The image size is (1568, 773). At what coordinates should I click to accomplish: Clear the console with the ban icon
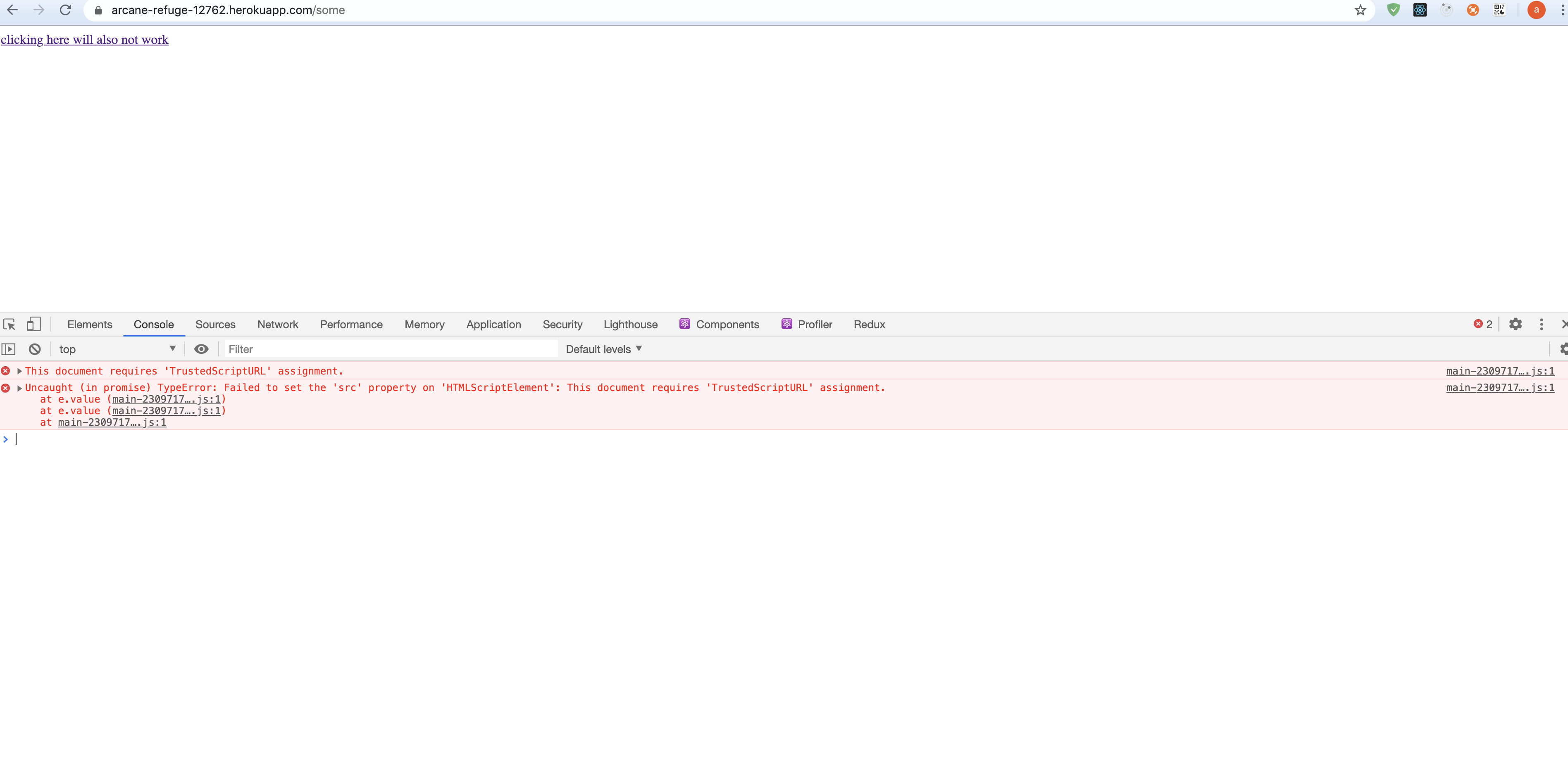point(35,349)
